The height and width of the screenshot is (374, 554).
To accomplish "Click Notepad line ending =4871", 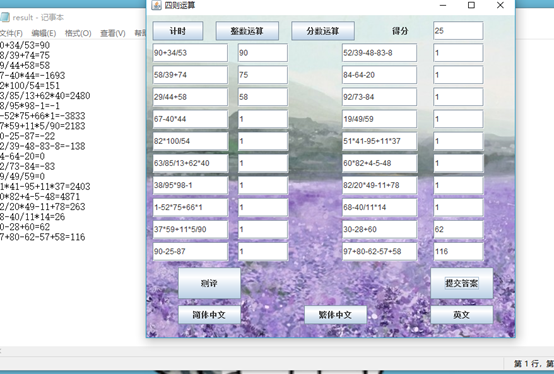I will pyautogui.click(x=40, y=197).
